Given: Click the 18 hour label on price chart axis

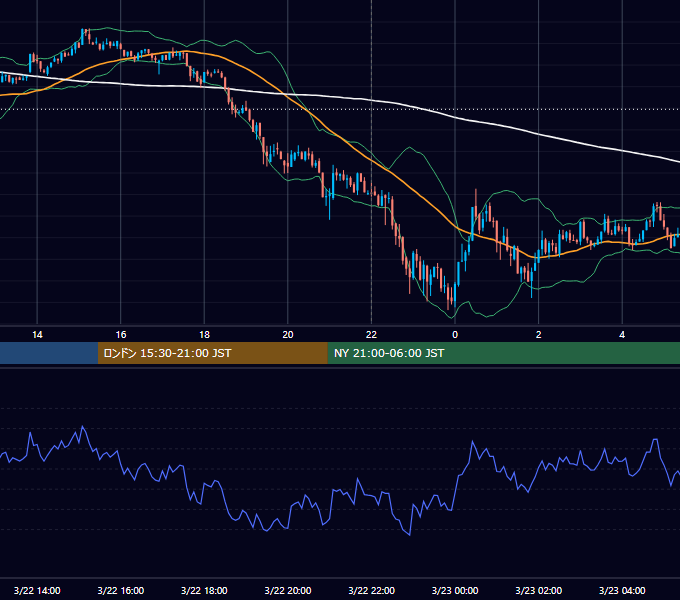Looking at the screenshot, I should [204, 335].
